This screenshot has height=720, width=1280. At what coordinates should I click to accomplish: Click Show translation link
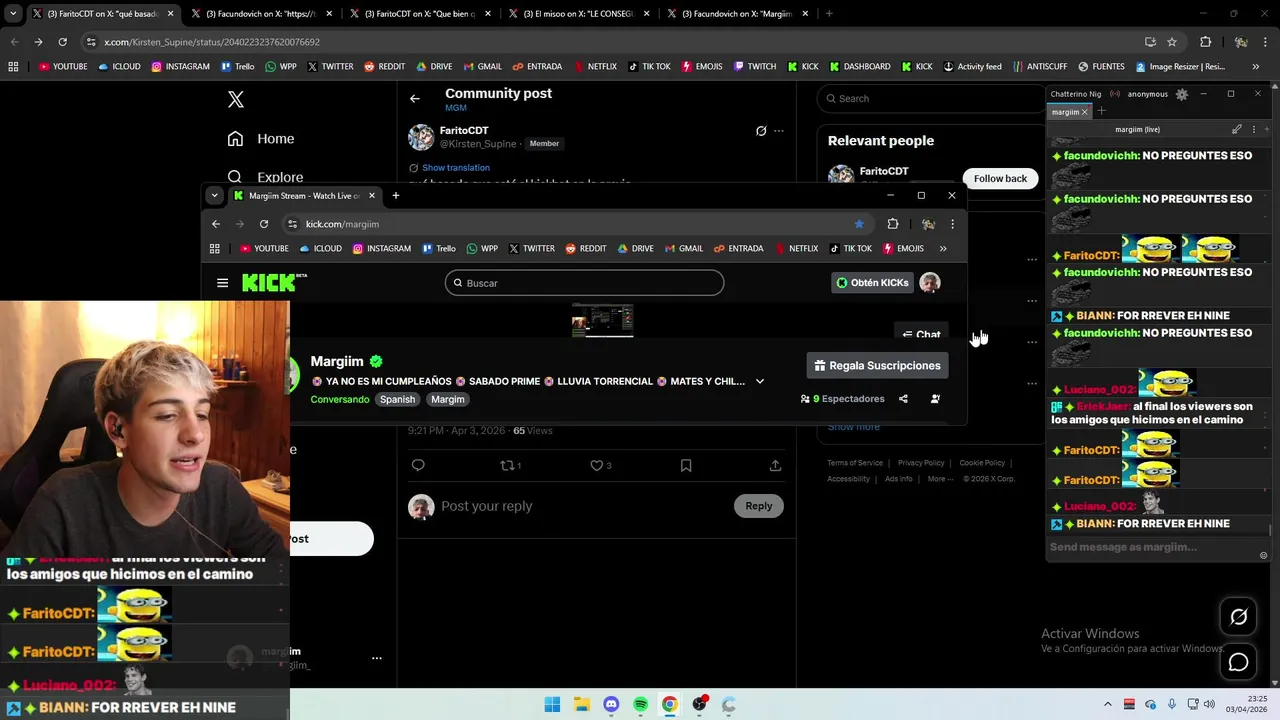(x=456, y=168)
